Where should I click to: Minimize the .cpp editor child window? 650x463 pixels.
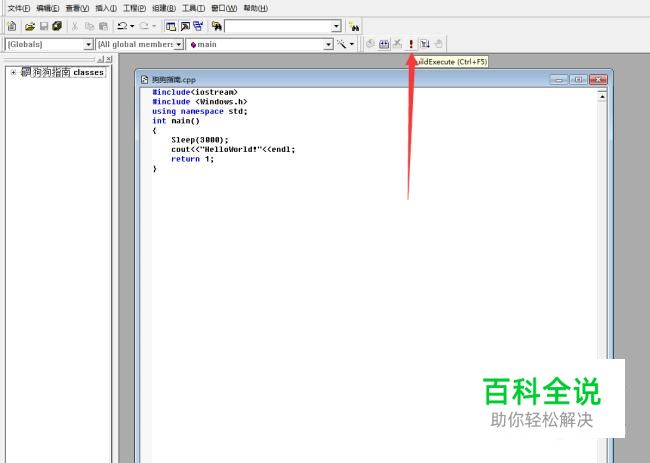point(559,79)
